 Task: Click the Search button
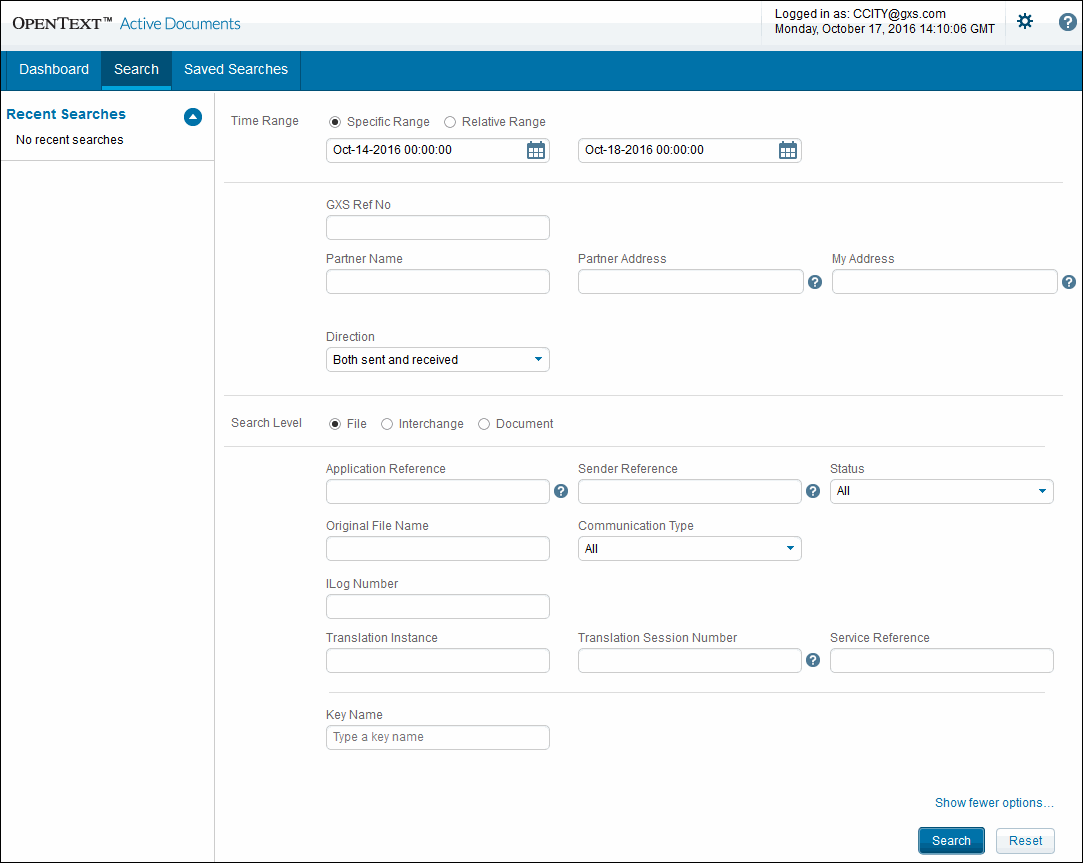(x=951, y=841)
